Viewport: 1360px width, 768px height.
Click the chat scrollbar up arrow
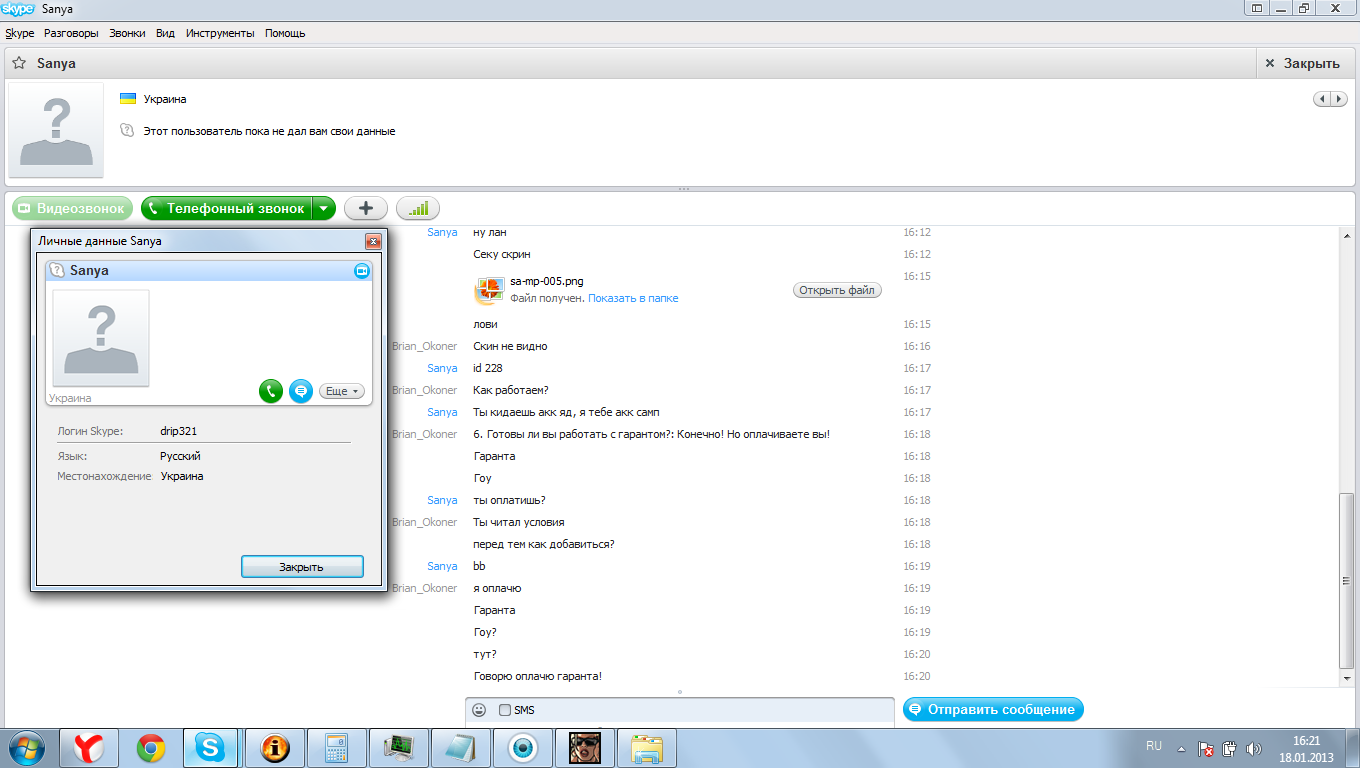coord(1346,234)
